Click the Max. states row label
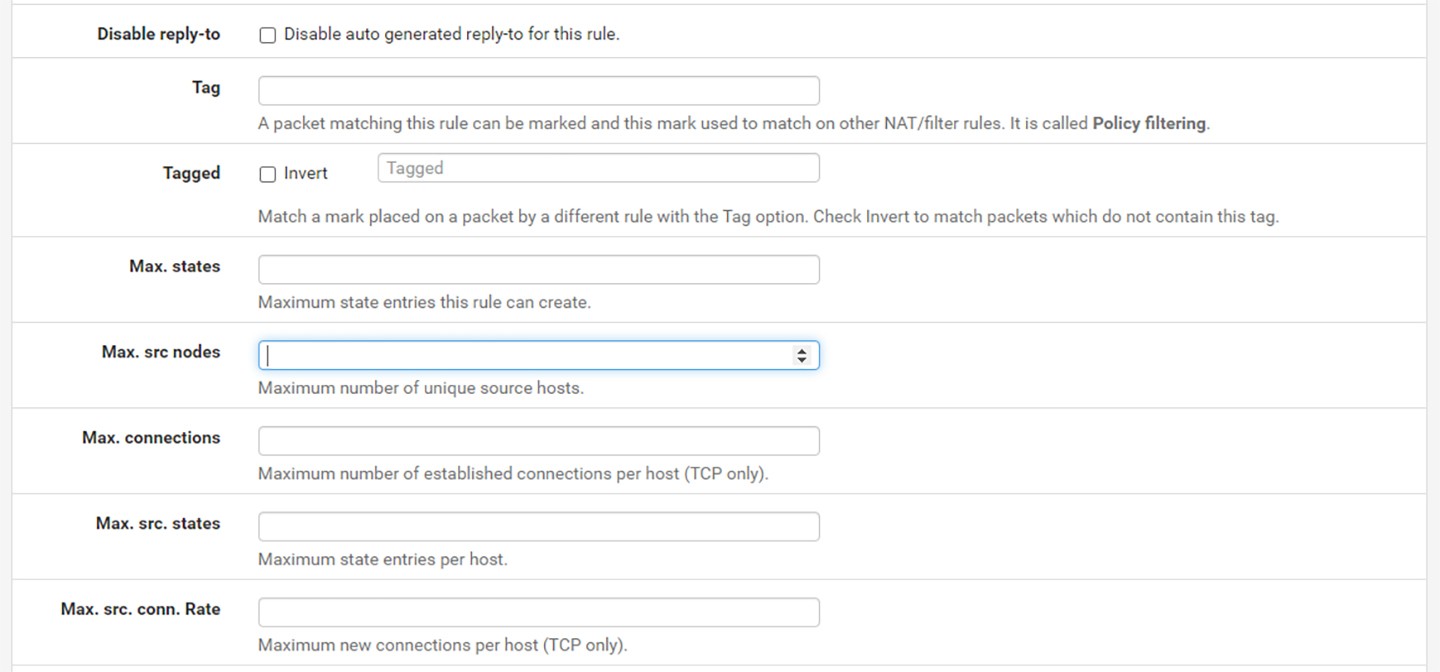The height and width of the screenshot is (672, 1440). tap(174, 266)
